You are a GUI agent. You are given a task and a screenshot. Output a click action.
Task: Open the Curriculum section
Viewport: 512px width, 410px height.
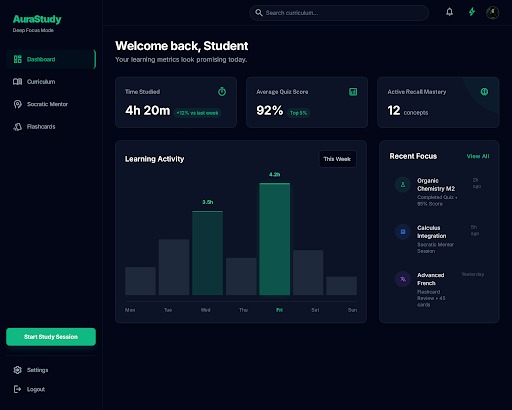tap(51, 82)
